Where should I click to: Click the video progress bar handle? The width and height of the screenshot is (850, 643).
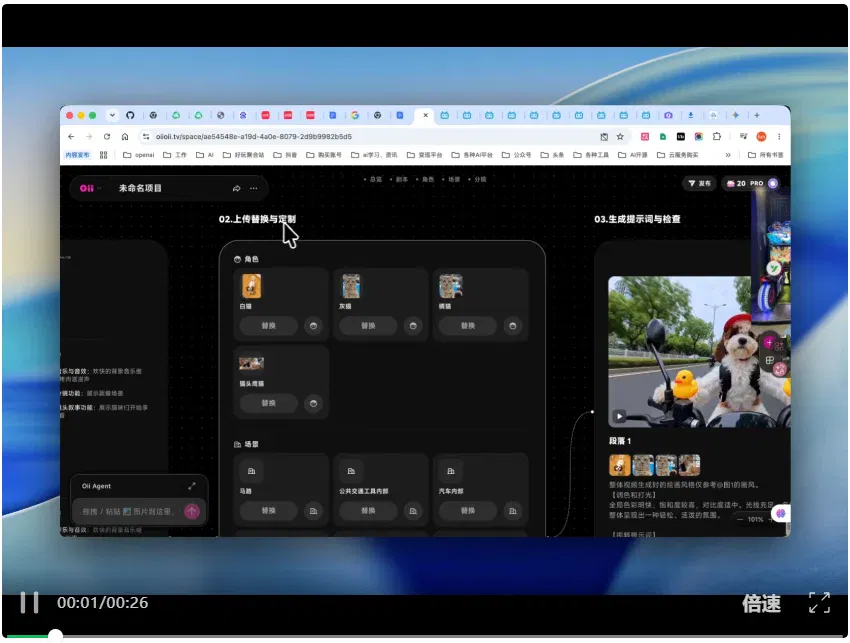[x=55, y=636]
